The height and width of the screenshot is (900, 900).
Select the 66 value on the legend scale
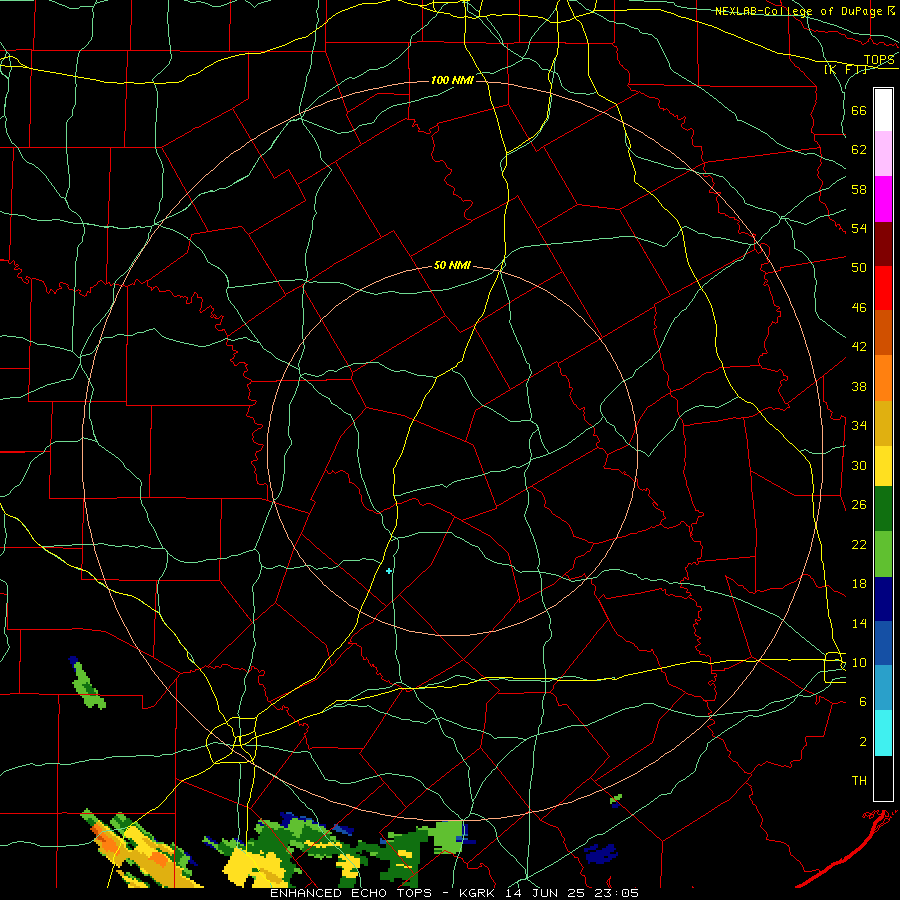point(859,110)
